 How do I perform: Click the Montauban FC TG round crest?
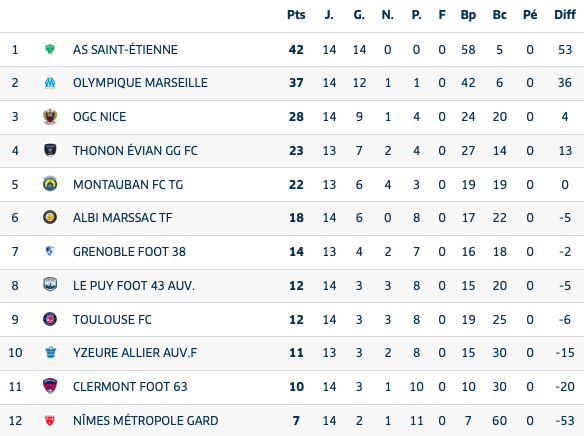50,184
